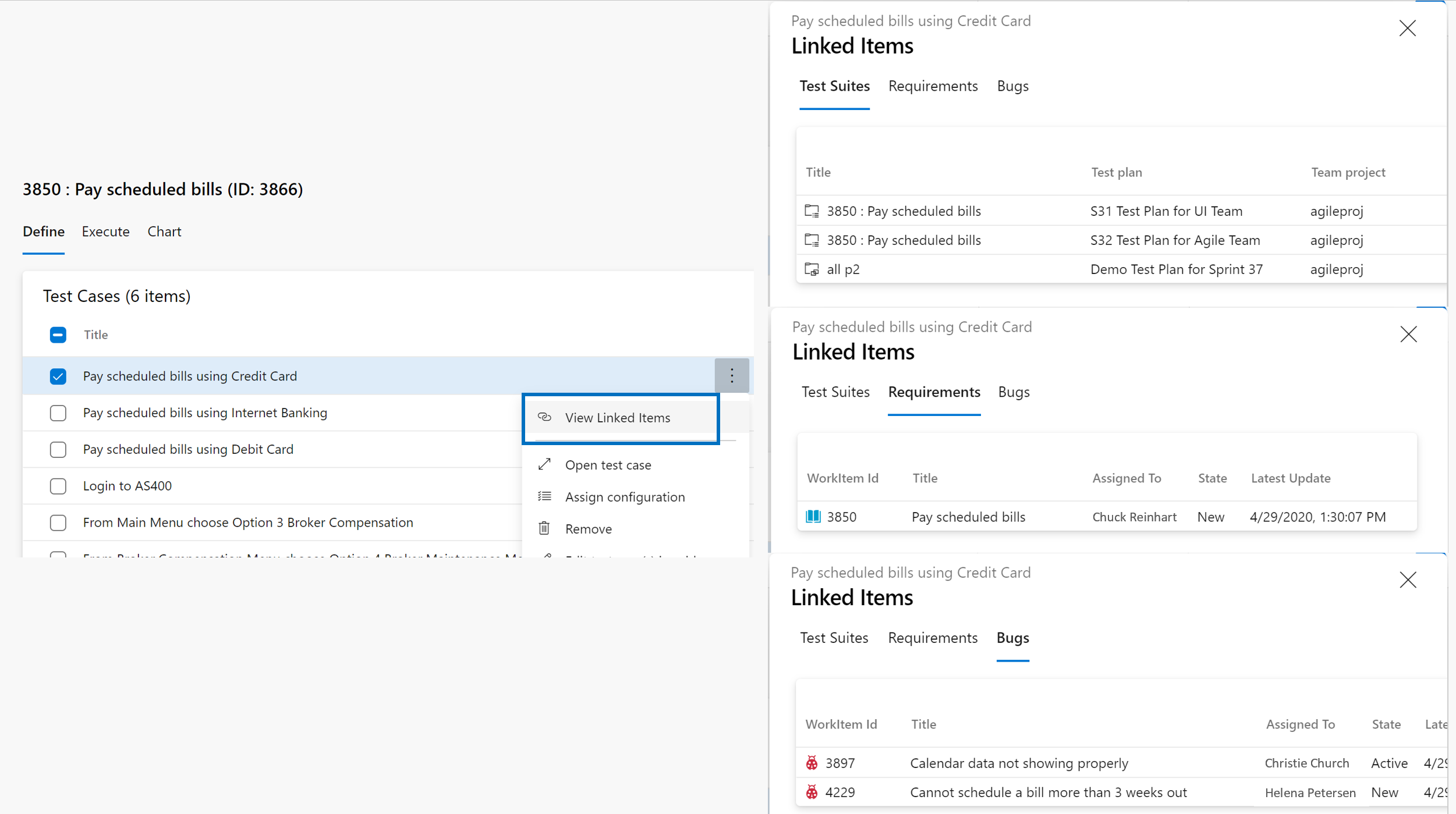Toggle checkbox for Pay scheduled bills Internet Banking
Image resolution: width=1456 pixels, height=814 pixels.
pyautogui.click(x=57, y=412)
